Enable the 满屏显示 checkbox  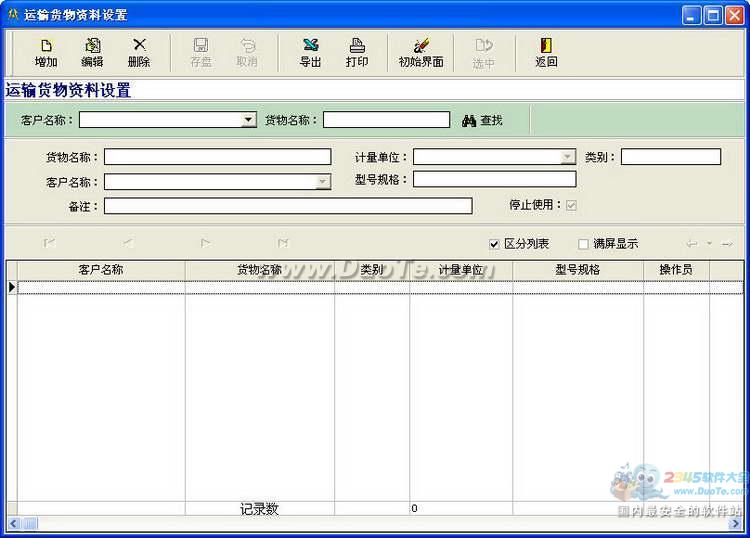tap(584, 244)
